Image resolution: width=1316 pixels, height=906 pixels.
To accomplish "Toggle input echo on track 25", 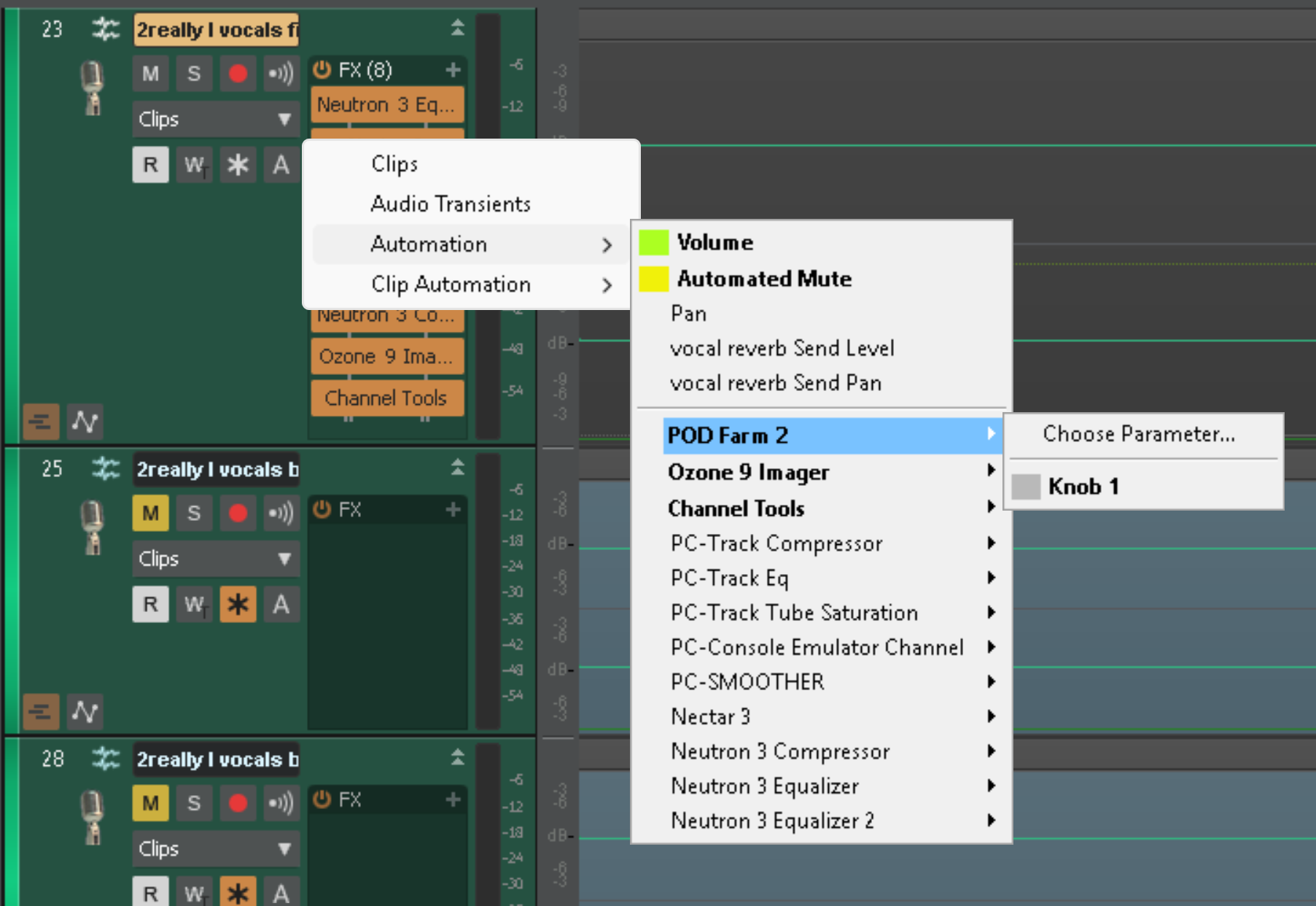I will 281,514.
